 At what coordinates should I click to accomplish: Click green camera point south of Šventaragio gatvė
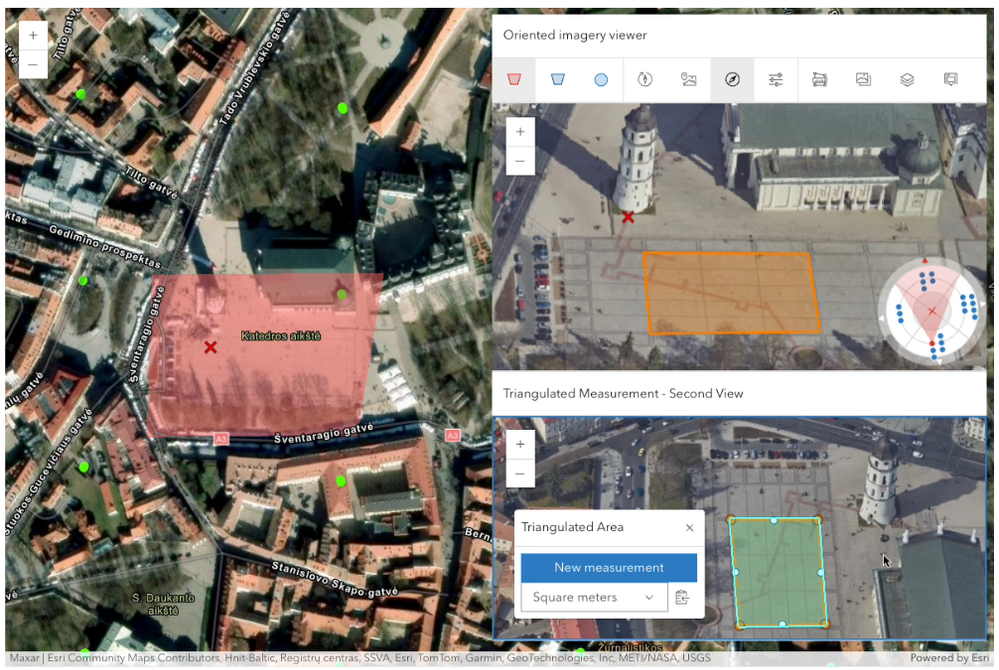(341, 481)
